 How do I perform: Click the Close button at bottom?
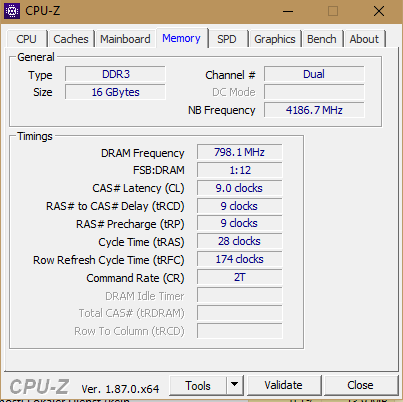click(361, 385)
